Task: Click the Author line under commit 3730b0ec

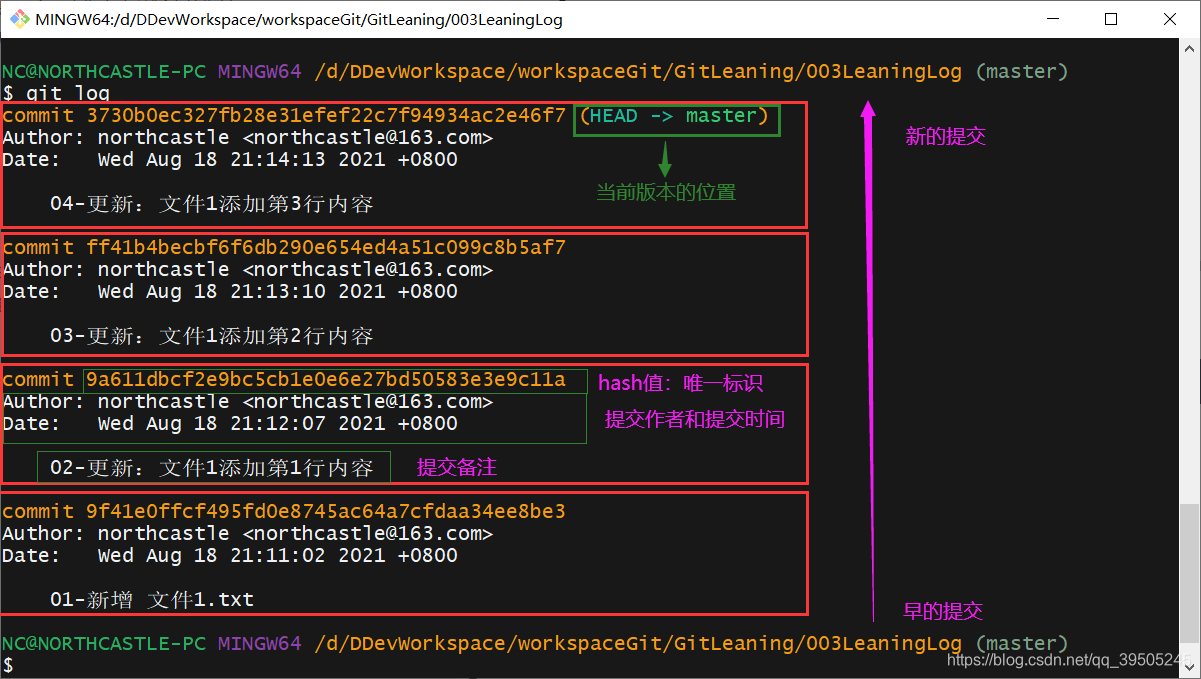Action: [x=248, y=138]
